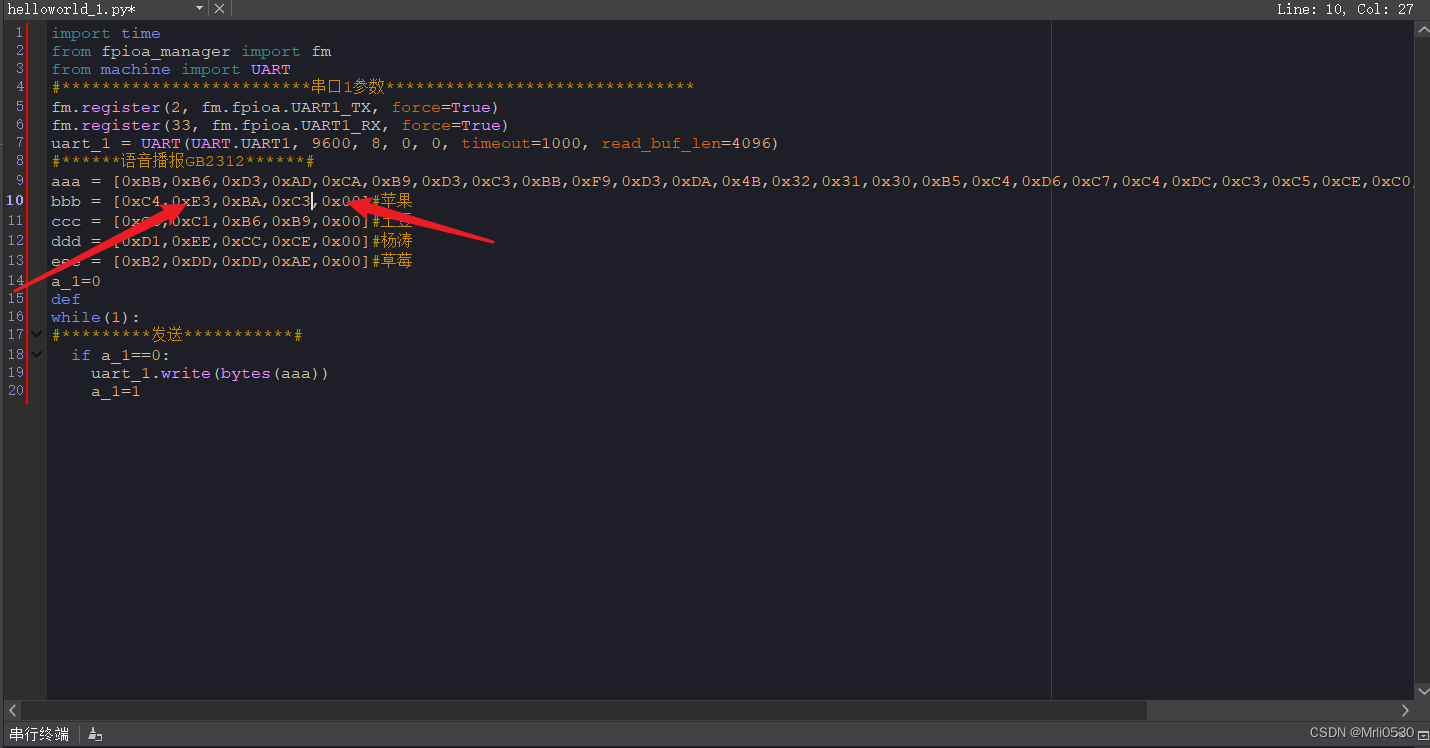Click 'a_1=0' on line 14
Viewport: 1430px width, 748px height.
(76, 282)
